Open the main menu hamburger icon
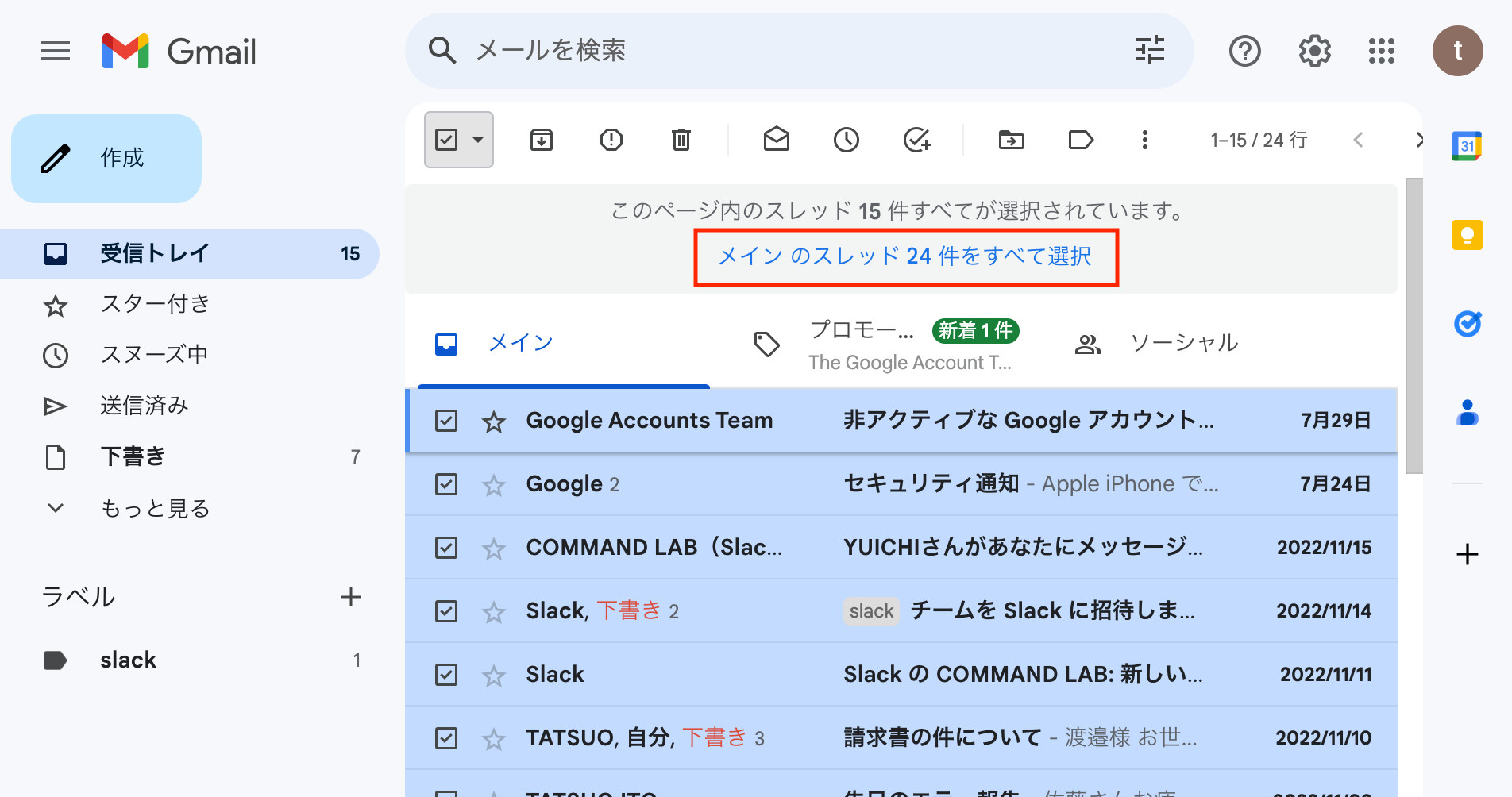Screen dimensions: 1512x797 pyautogui.click(x=56, y=52)
